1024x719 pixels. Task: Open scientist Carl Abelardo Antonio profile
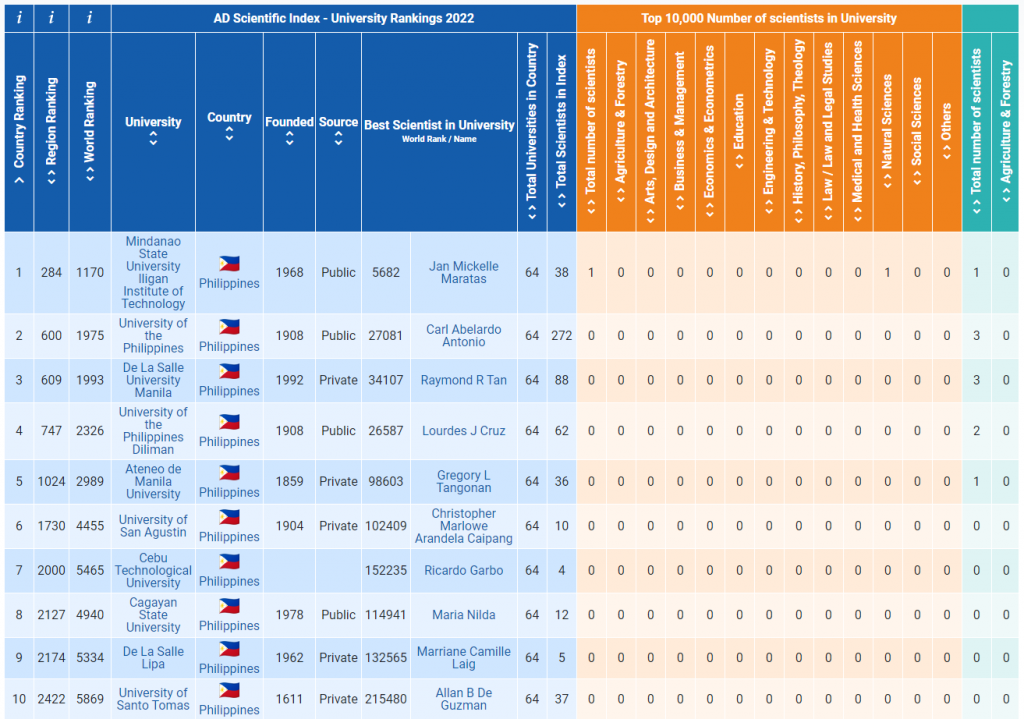click(464, 336)
